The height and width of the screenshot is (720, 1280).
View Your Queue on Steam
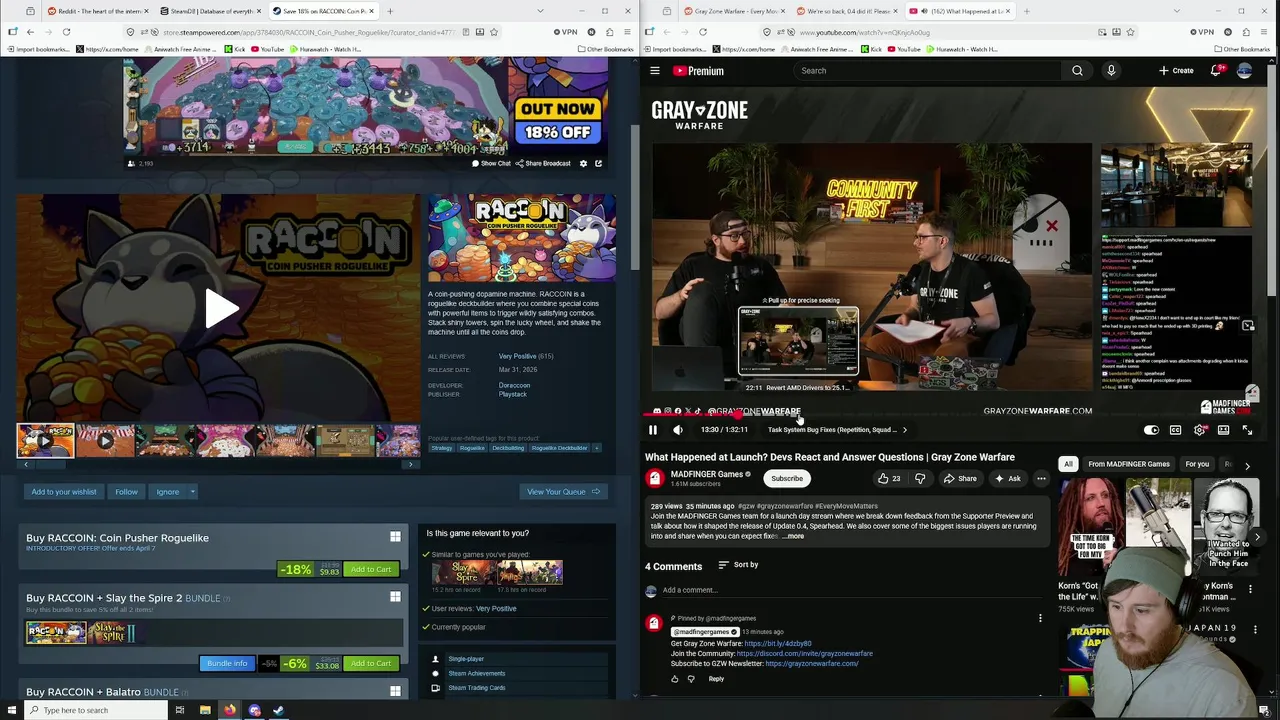563,491
